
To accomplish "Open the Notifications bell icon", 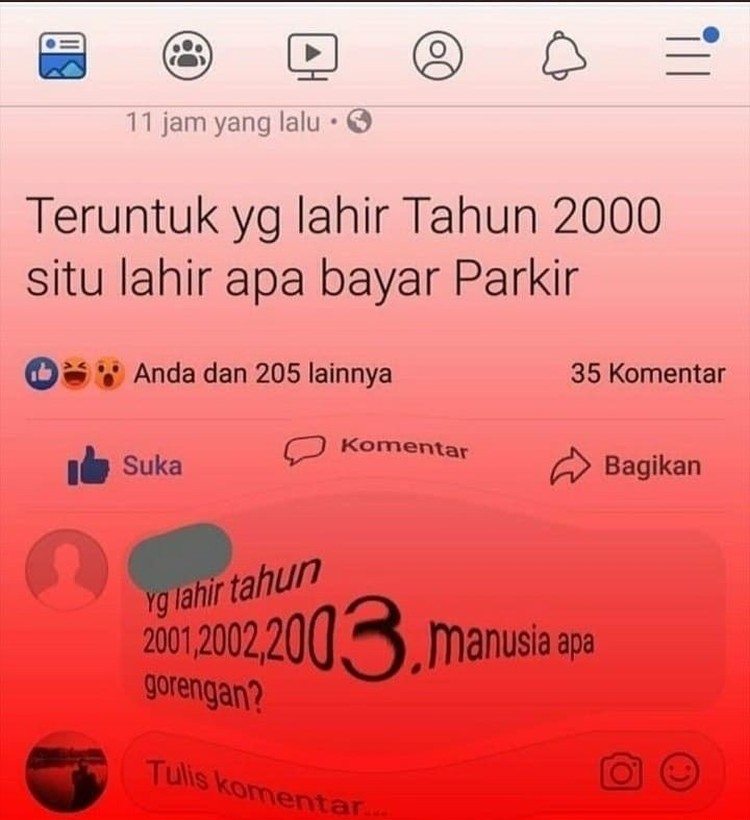I will (563, 55).
